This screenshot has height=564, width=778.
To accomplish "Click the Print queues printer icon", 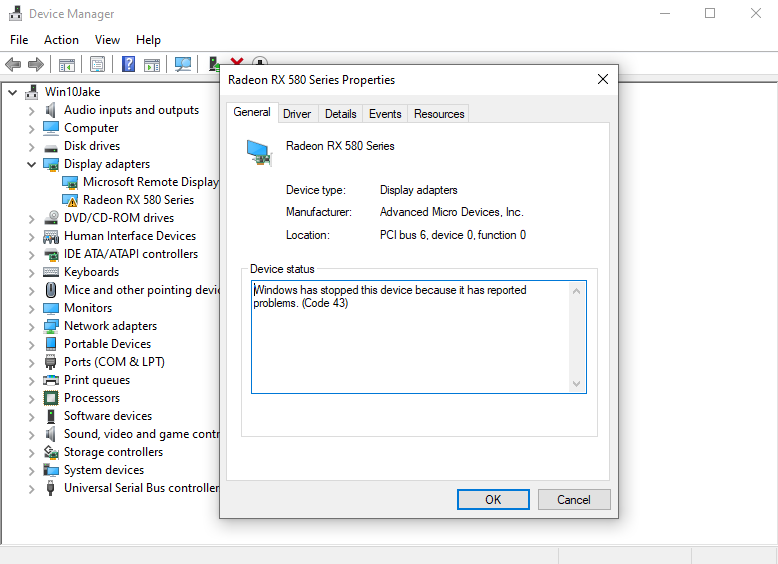I will tap(51, 380).
